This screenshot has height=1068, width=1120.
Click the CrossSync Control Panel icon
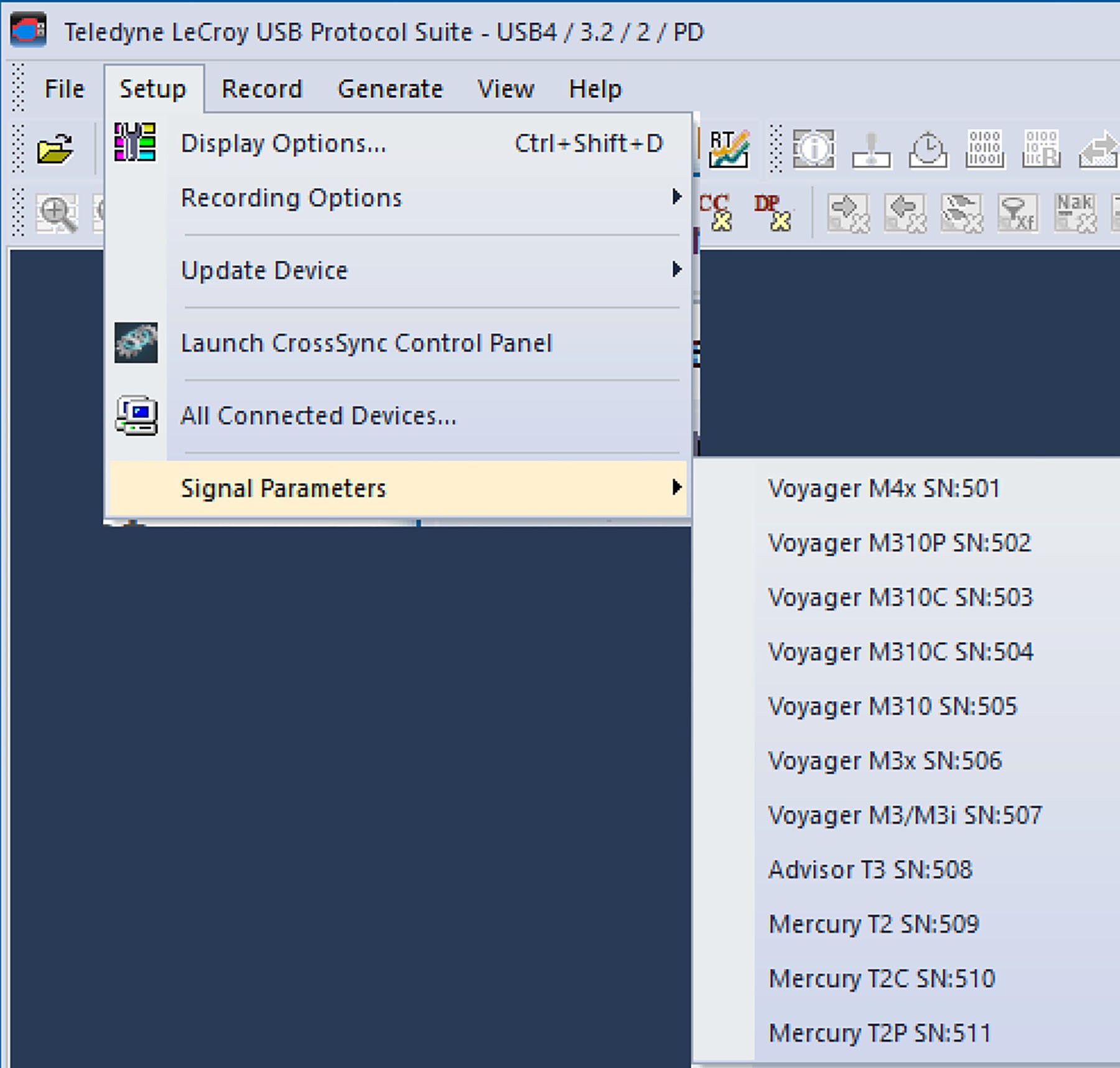point(136,342)
